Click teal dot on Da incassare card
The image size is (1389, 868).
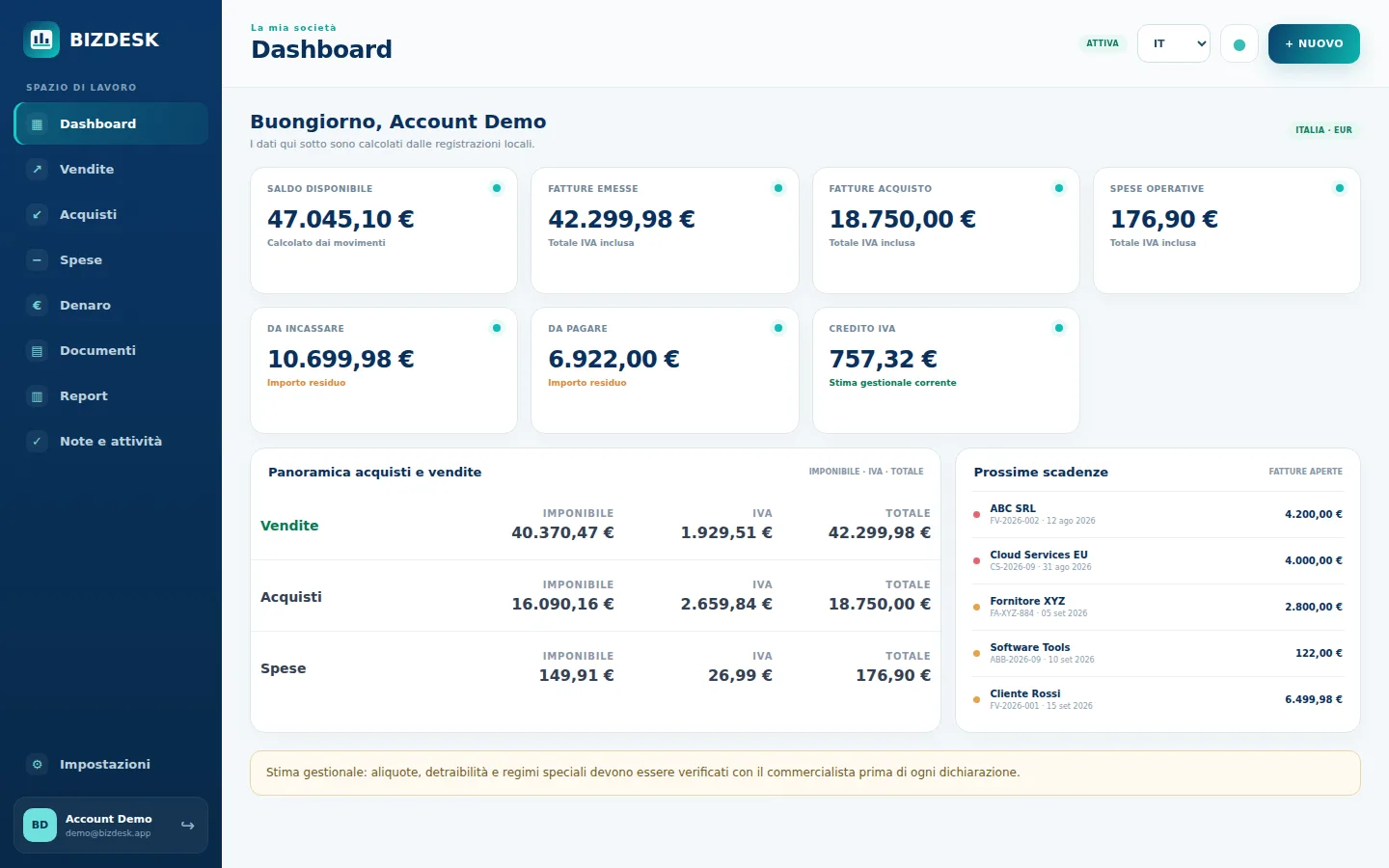tap(497, 328)
